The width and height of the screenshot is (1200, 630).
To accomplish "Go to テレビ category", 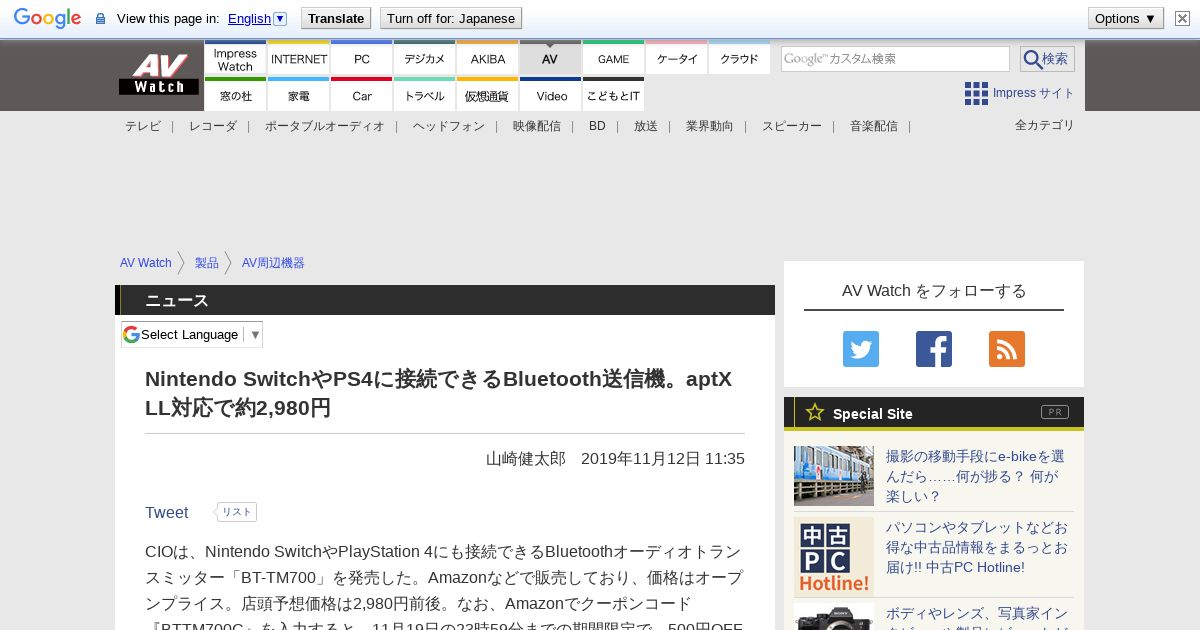I will pyautogui.click(x=143, y=126).
